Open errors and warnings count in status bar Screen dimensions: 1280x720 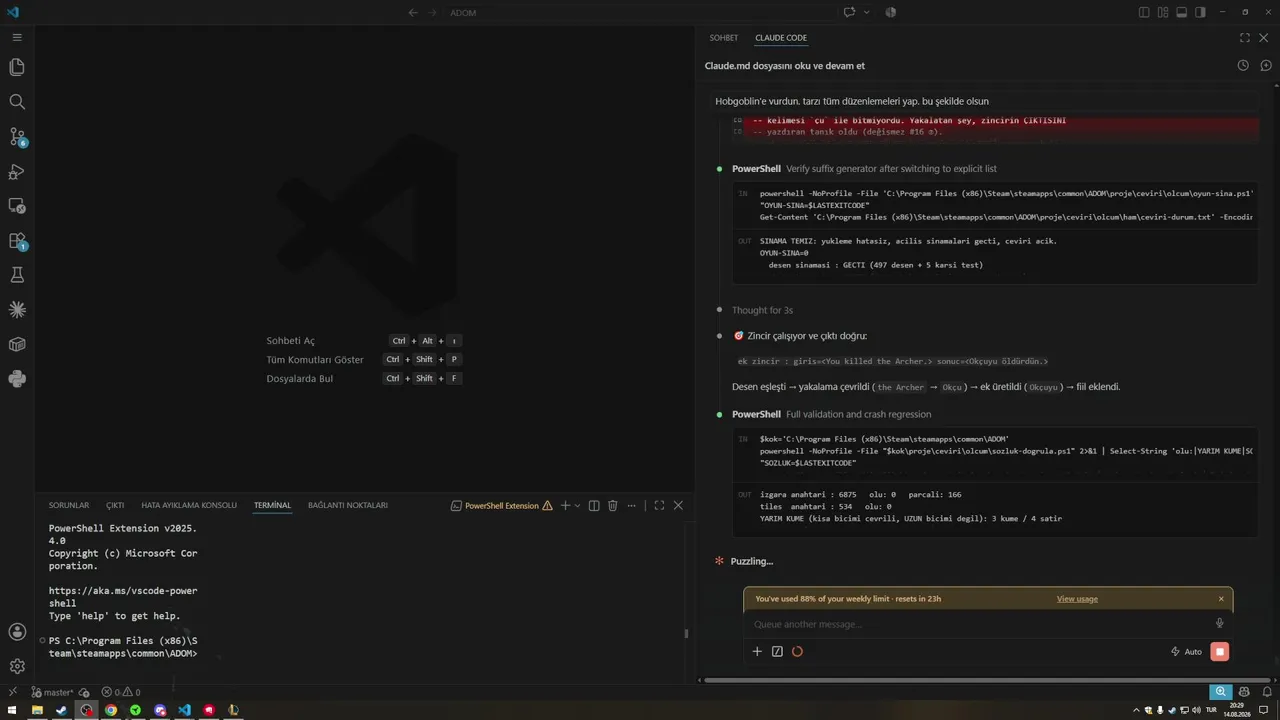click(x=121, y=692)
